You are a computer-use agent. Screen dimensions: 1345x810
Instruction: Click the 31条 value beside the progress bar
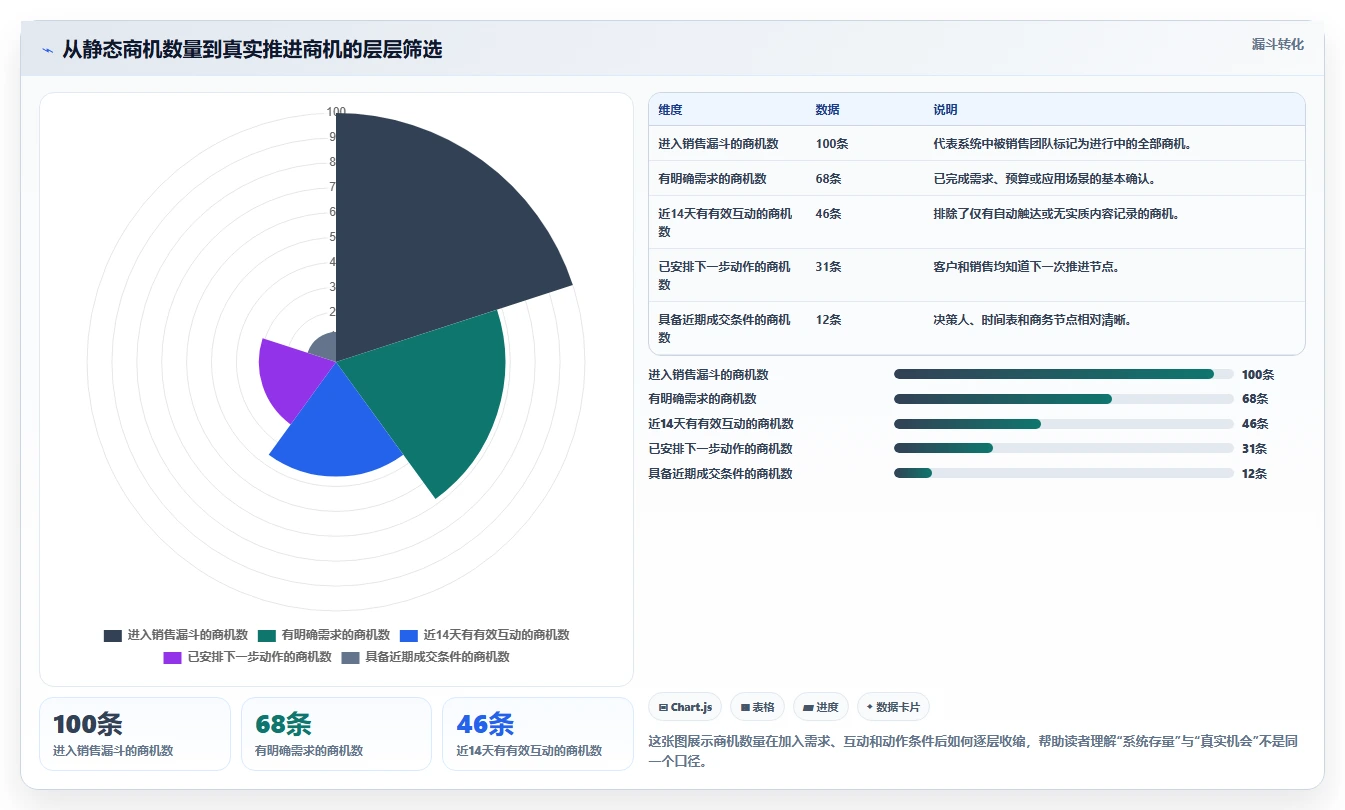point(1254,449)
